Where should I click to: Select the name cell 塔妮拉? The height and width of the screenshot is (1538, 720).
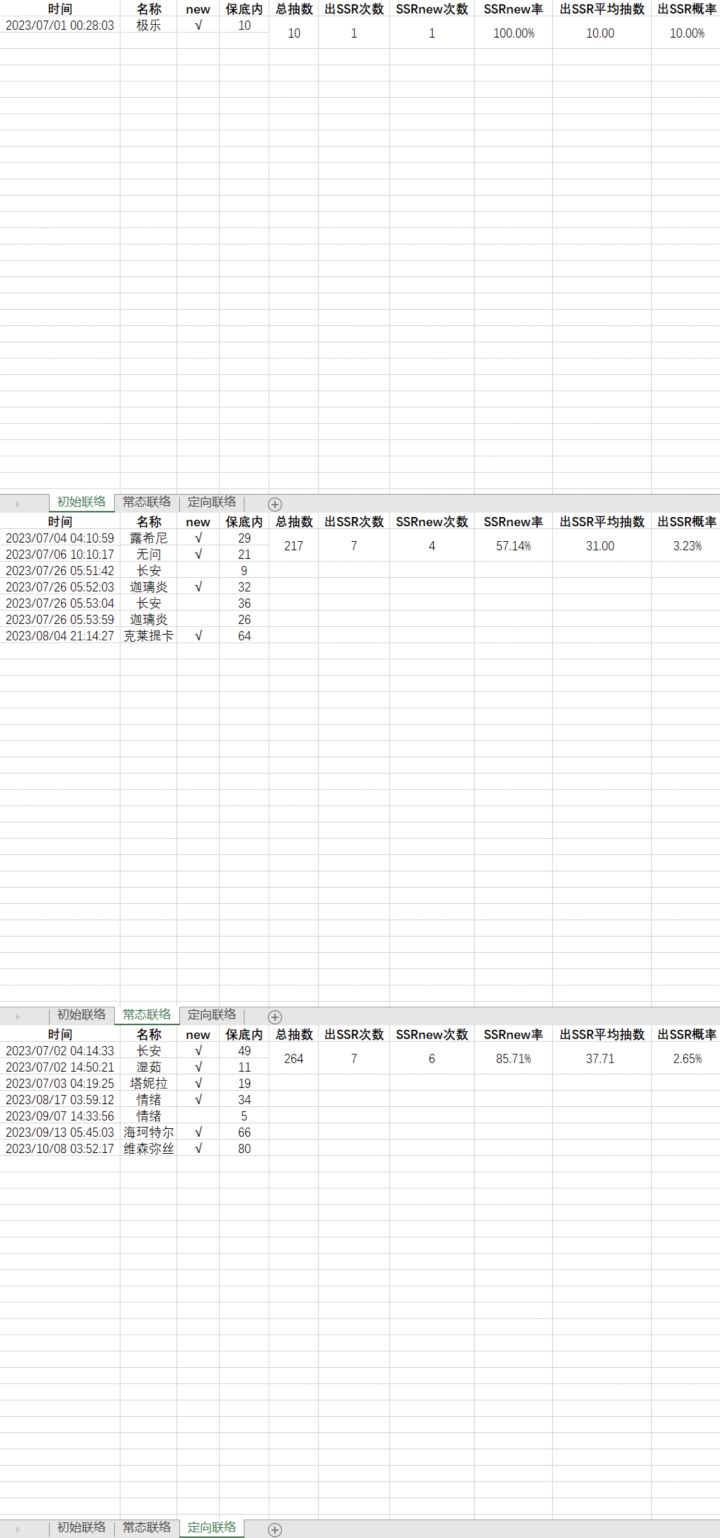tap(148, 1083)
